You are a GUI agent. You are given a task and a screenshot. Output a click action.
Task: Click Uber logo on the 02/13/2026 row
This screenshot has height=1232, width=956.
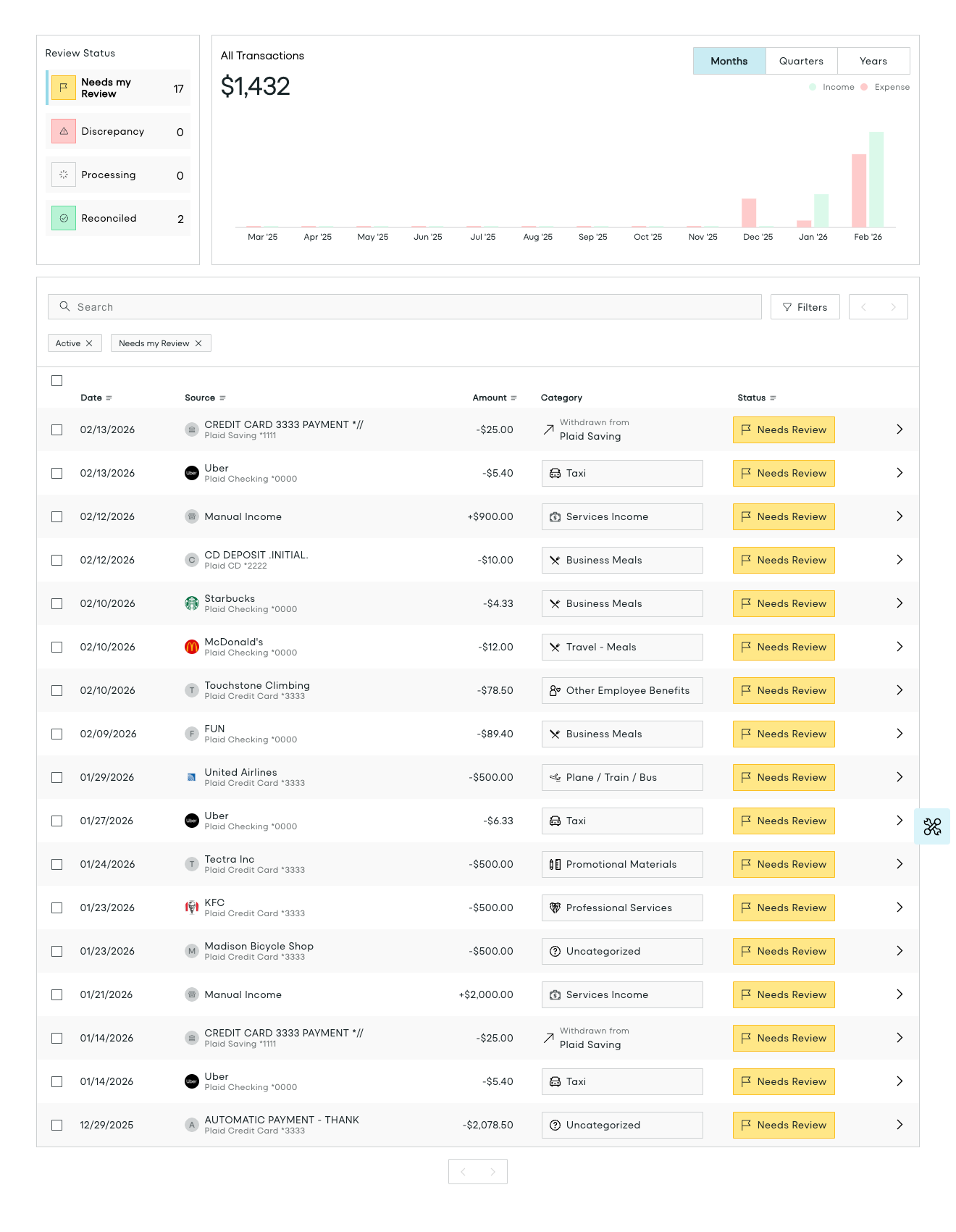pos(192,473)
